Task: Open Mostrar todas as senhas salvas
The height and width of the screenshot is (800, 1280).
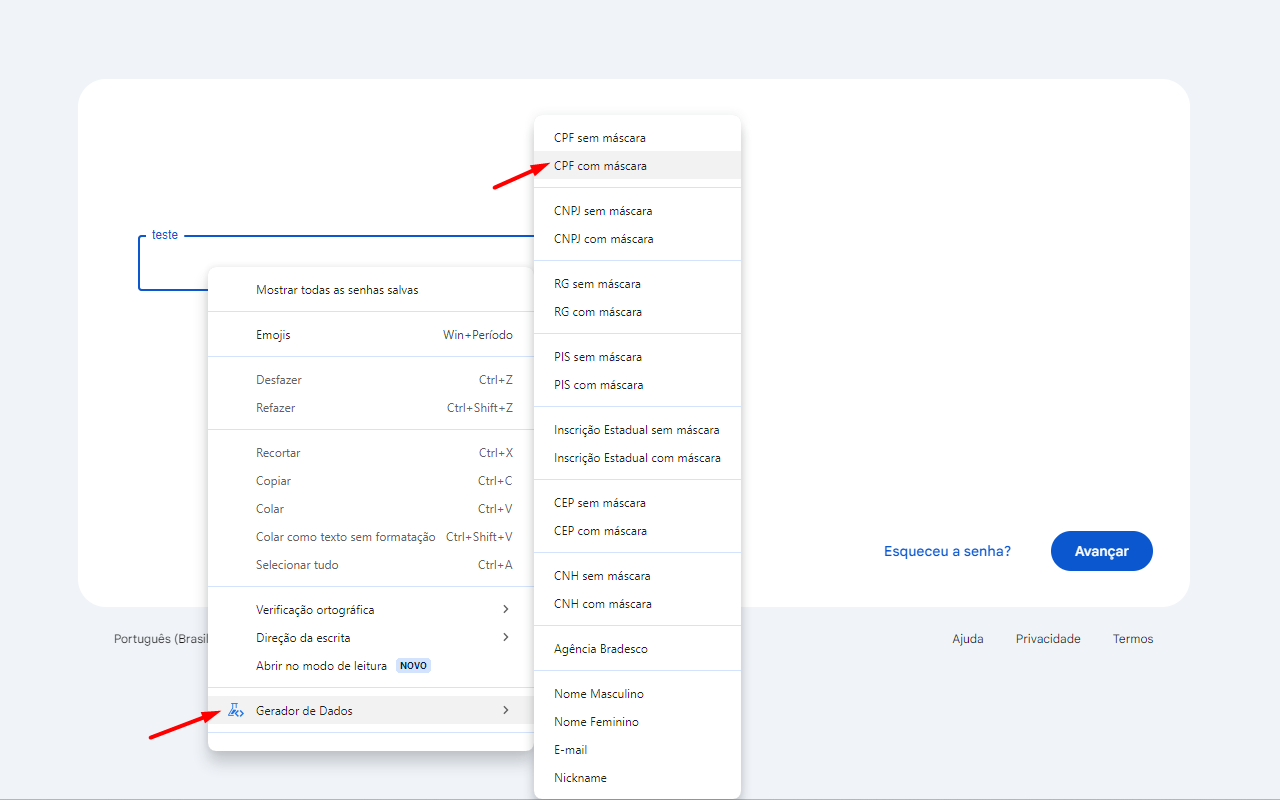Action: tap(370, 290)
